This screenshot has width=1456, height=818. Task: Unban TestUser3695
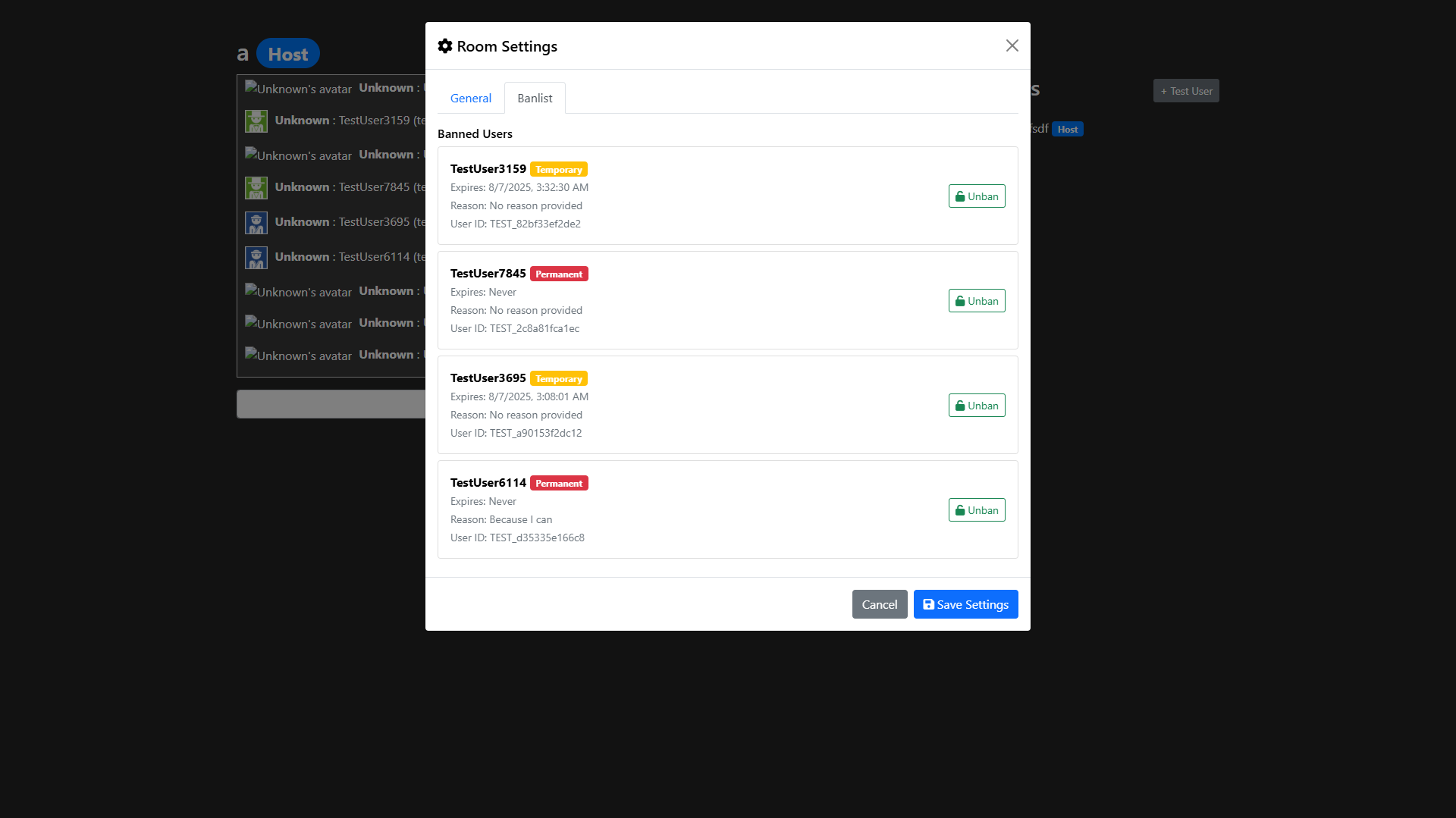tap(976, 406)
